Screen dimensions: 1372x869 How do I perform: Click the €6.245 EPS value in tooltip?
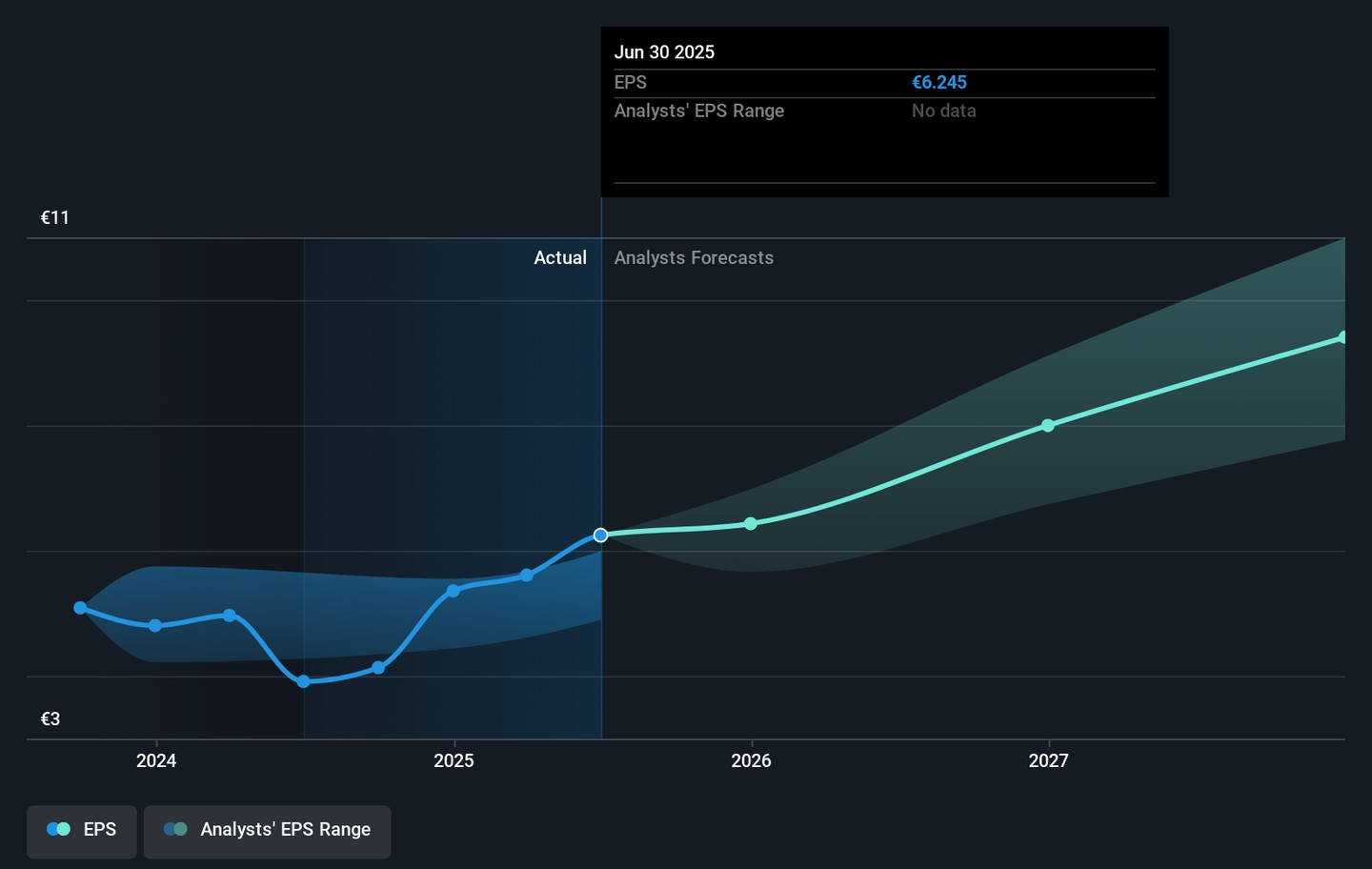tap(938, 83)
